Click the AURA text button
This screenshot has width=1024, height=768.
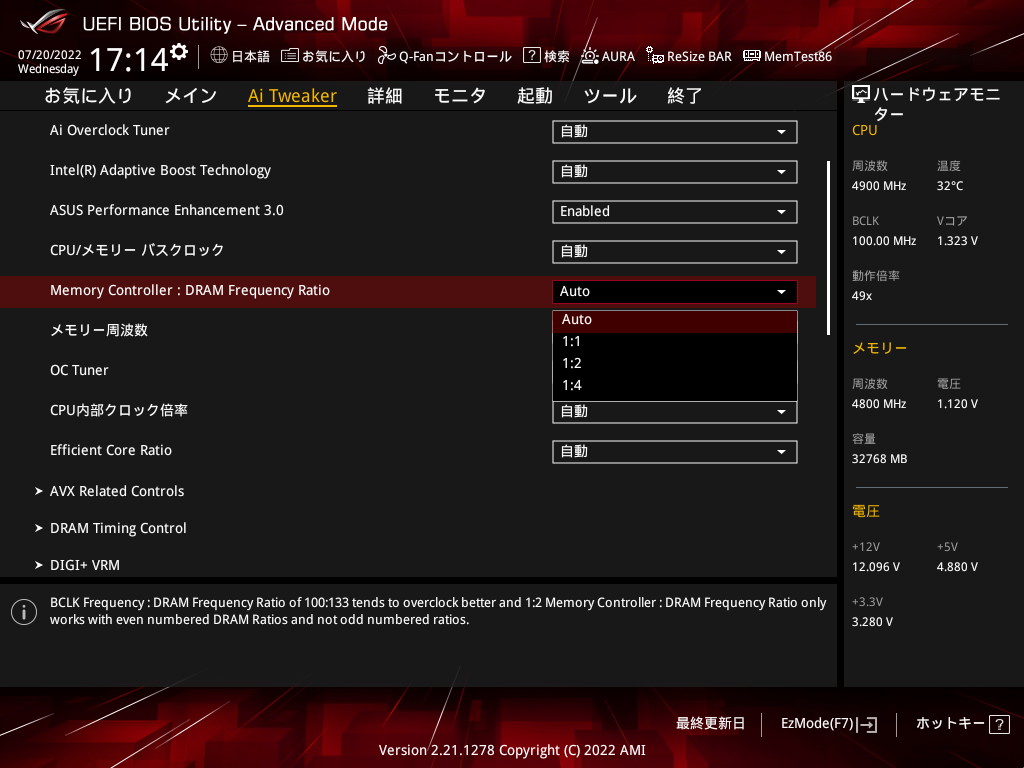618,57
